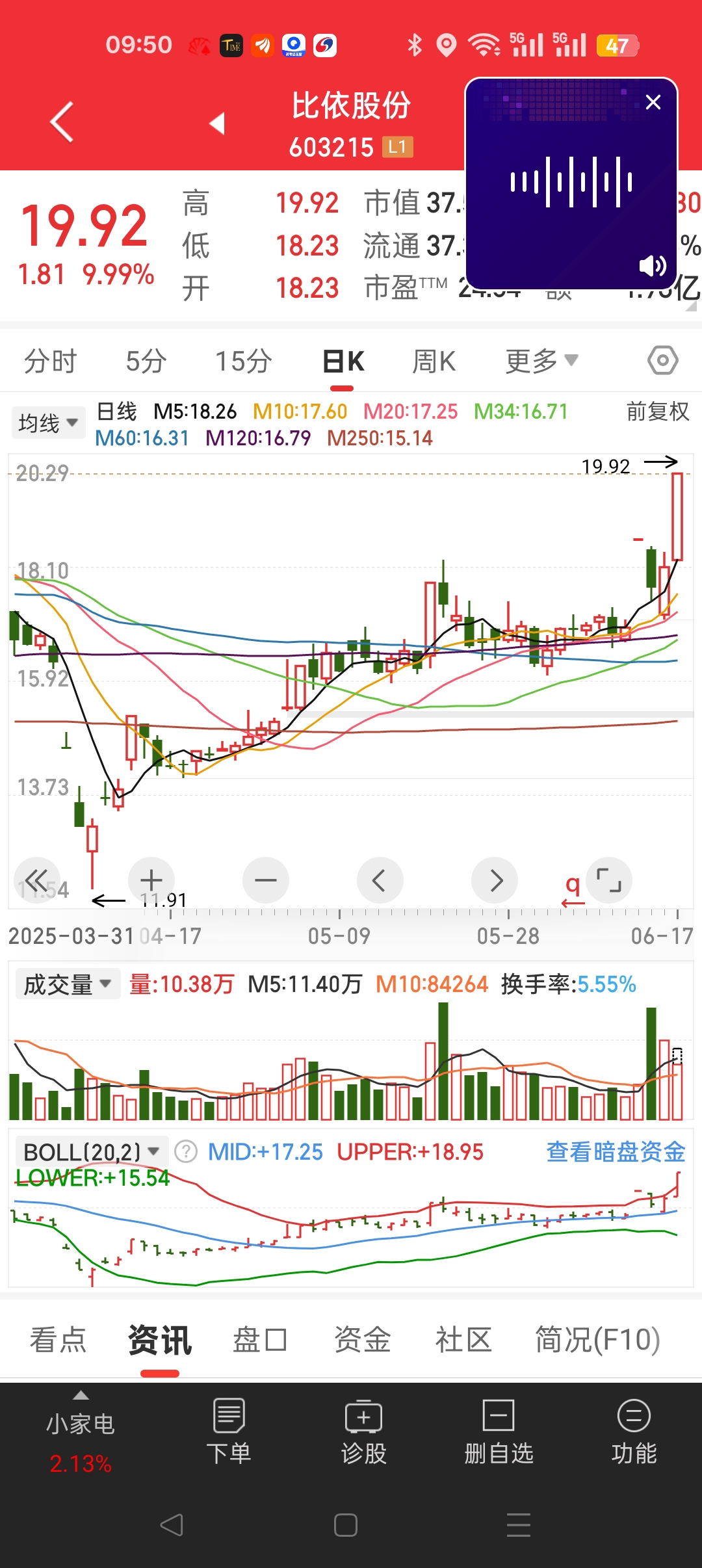Mute the floating audio player speaker
Viewport: 702px width, 1568px height.
pos(653,265)
